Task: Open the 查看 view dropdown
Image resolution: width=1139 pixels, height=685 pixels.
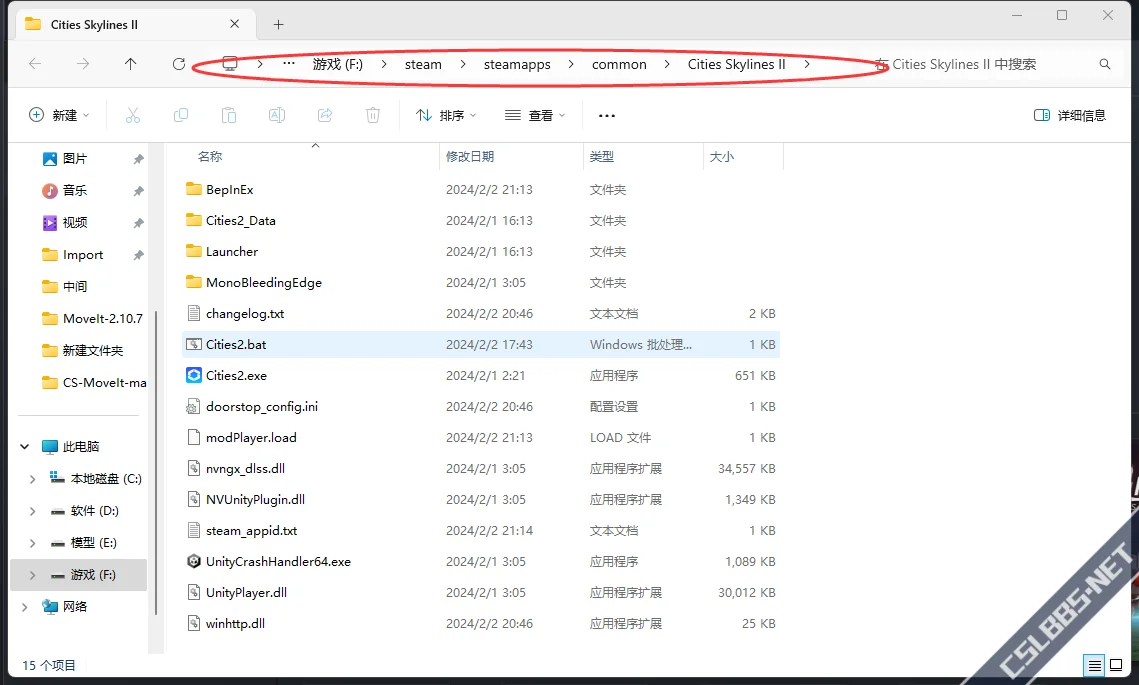Action: pyautogui.click(x=535, y=115)
